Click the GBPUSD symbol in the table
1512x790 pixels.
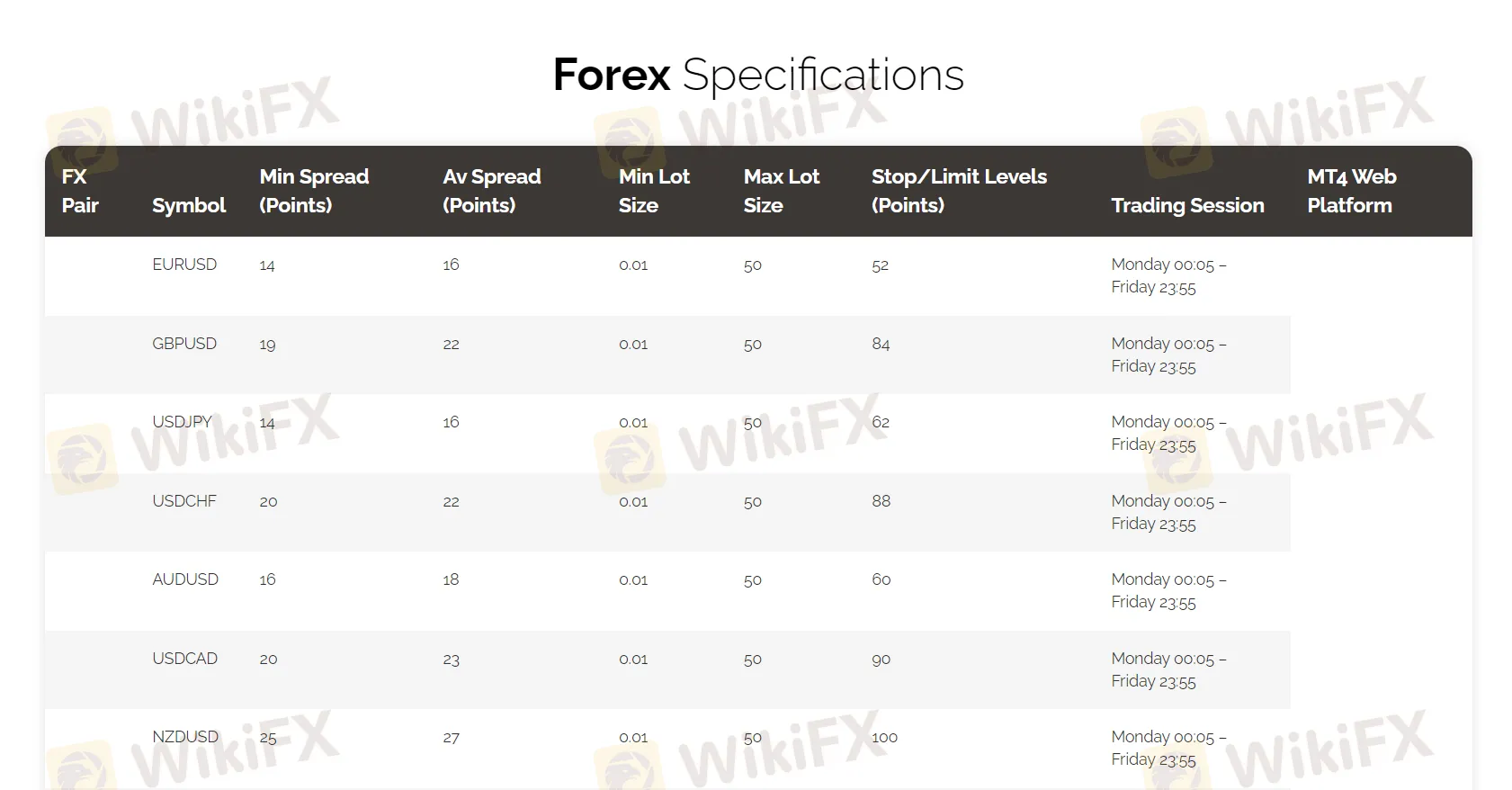click(184, 344)
